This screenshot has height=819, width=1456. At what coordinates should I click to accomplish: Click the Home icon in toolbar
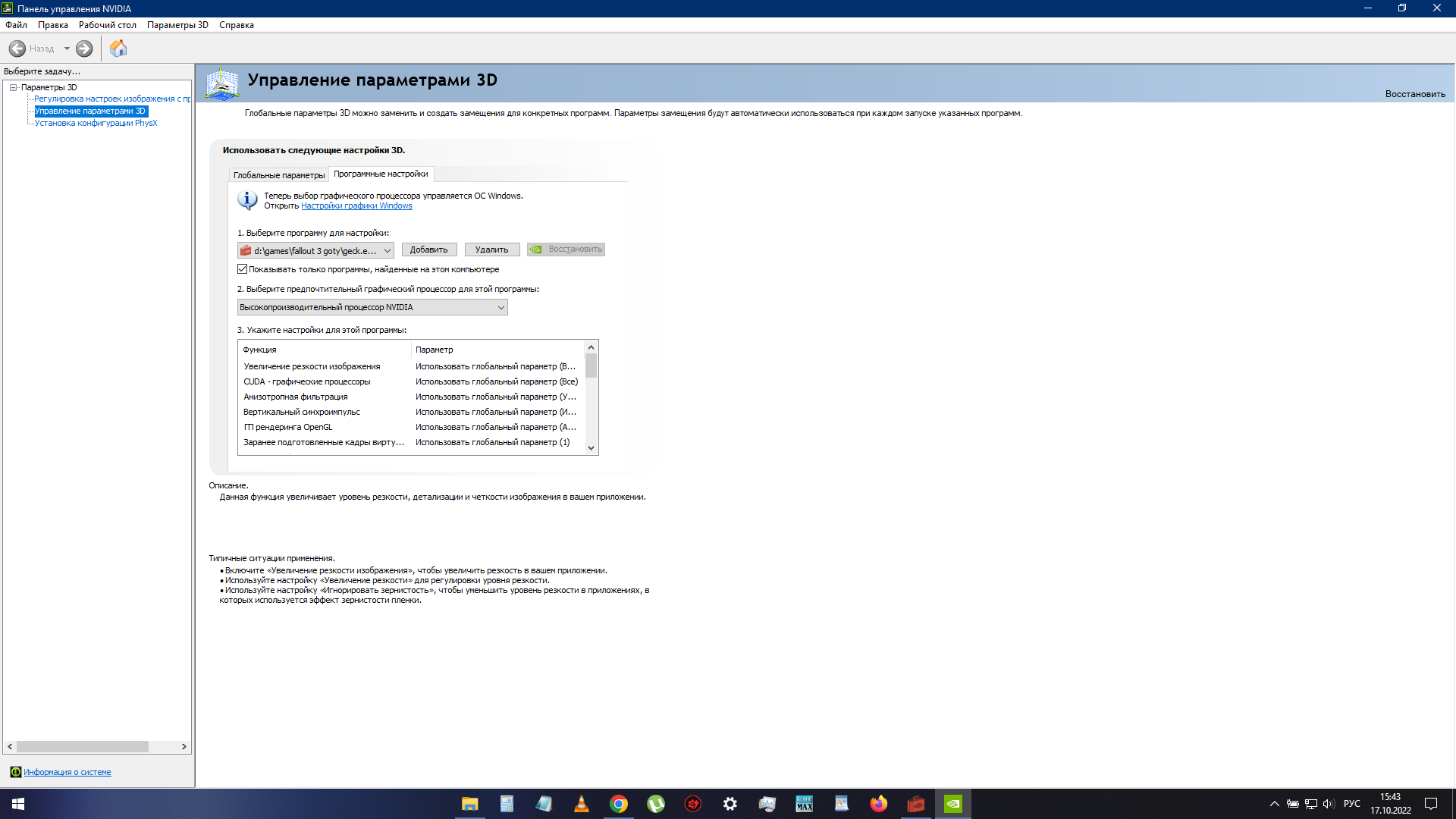tap(118, 49)
